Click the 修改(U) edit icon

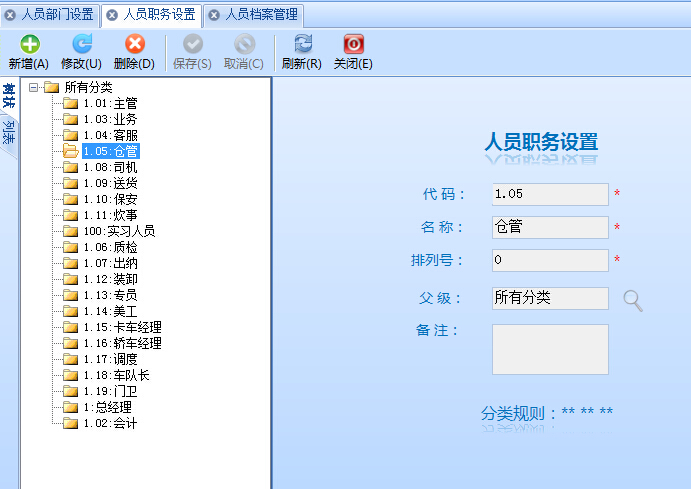point(82,44)
